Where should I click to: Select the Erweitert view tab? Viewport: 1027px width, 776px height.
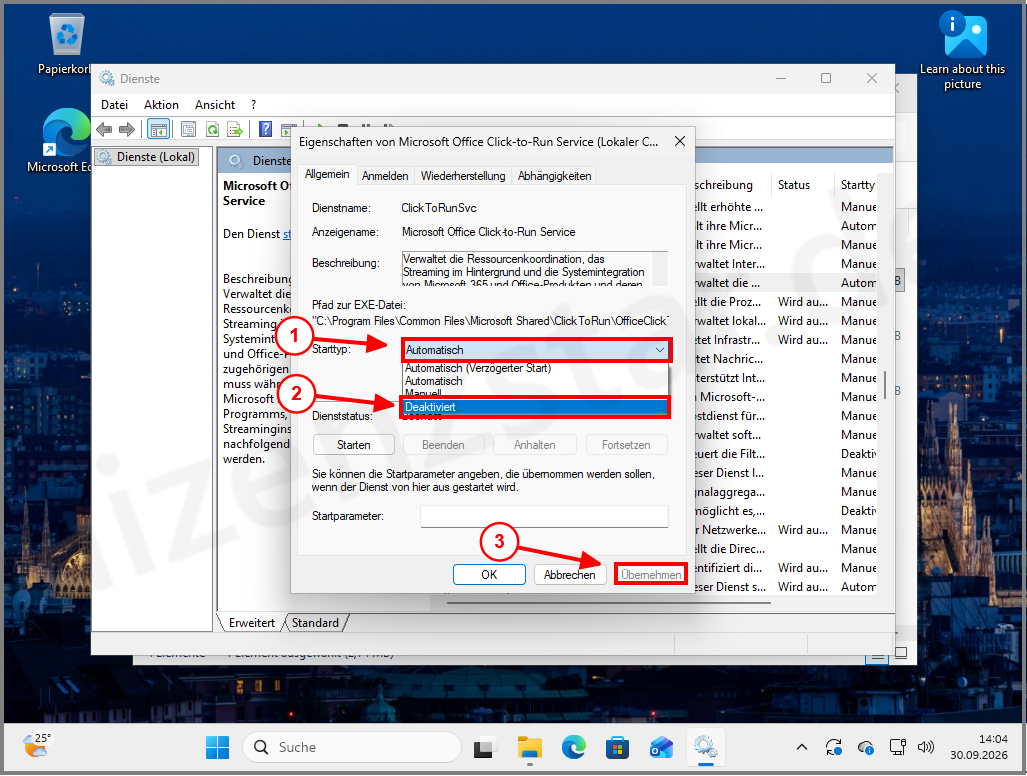[252, 623]
